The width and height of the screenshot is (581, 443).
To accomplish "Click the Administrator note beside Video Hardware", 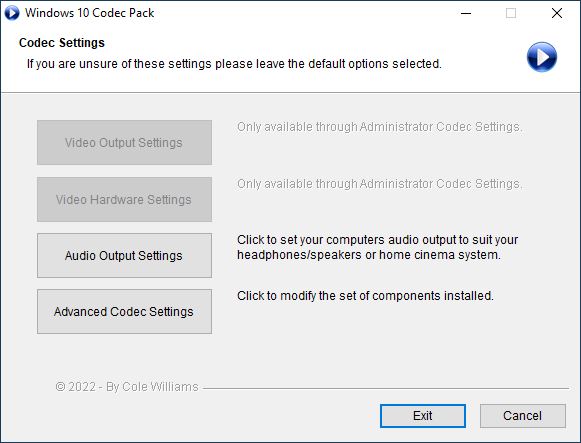I will click(x=379, y=184).
